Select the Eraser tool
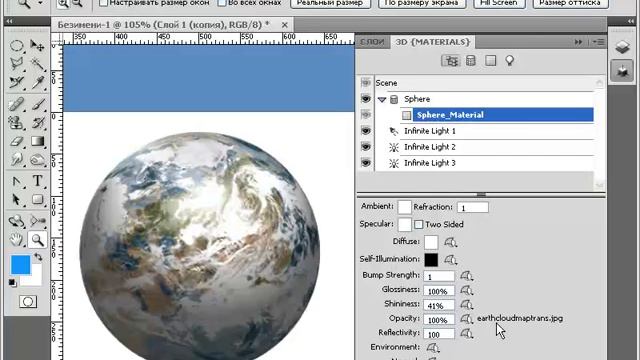The image size is (640, 360). (x=16, y=141)
